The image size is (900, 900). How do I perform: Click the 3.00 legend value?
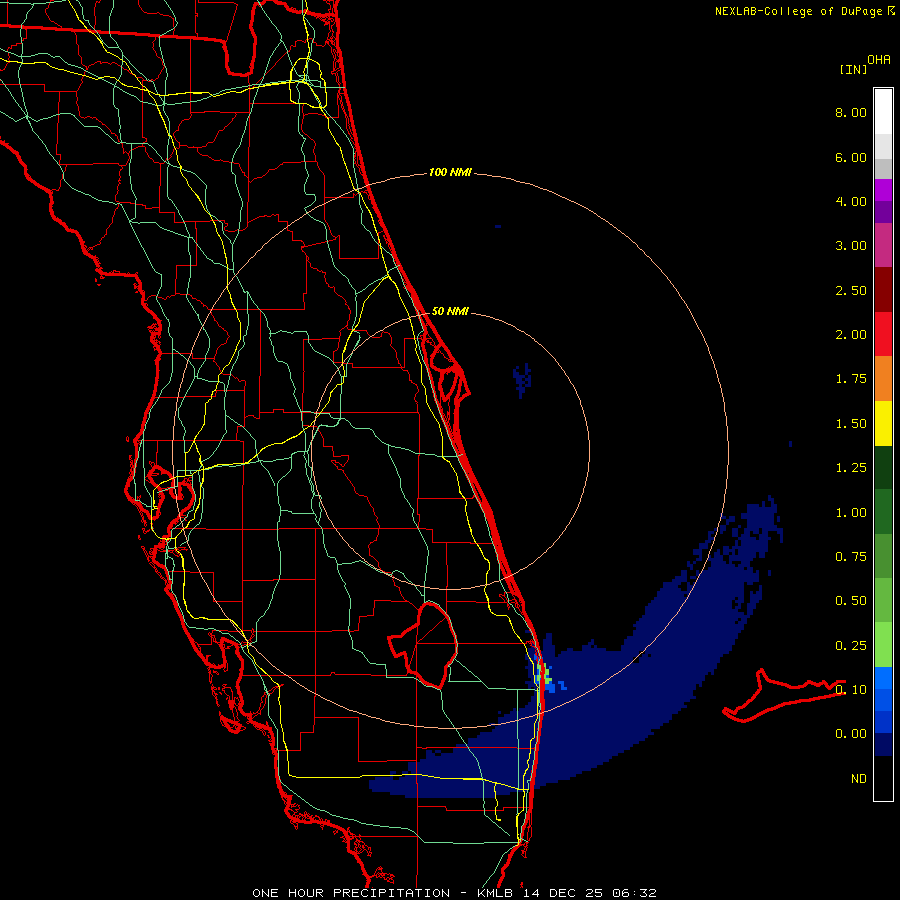point(851,246)
